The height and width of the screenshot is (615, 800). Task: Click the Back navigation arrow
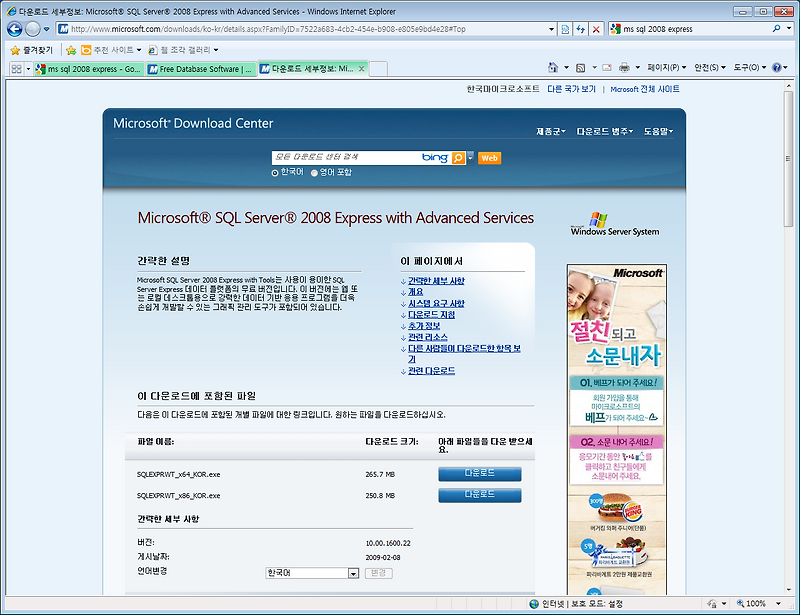point(14,29)
